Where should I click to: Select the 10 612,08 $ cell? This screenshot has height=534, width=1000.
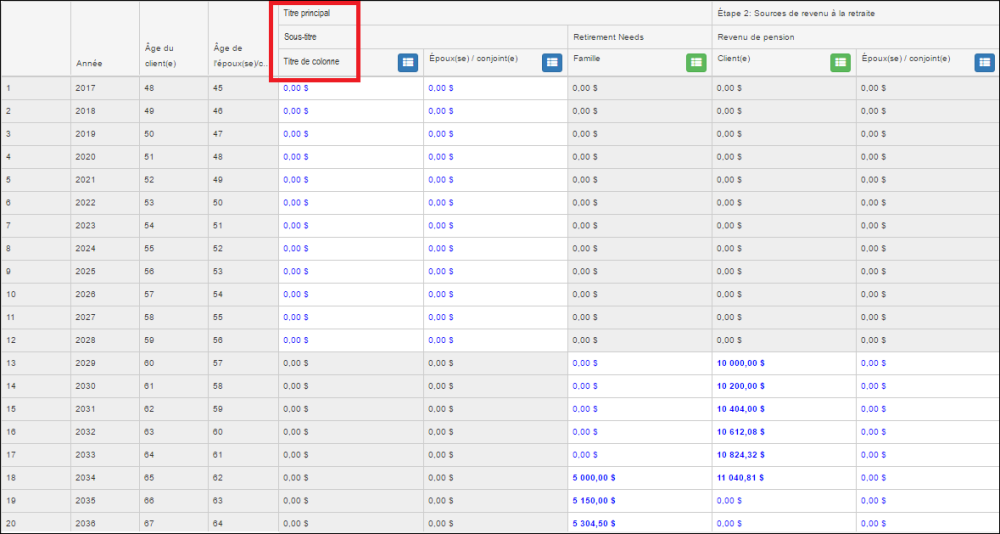coord(784,432)
